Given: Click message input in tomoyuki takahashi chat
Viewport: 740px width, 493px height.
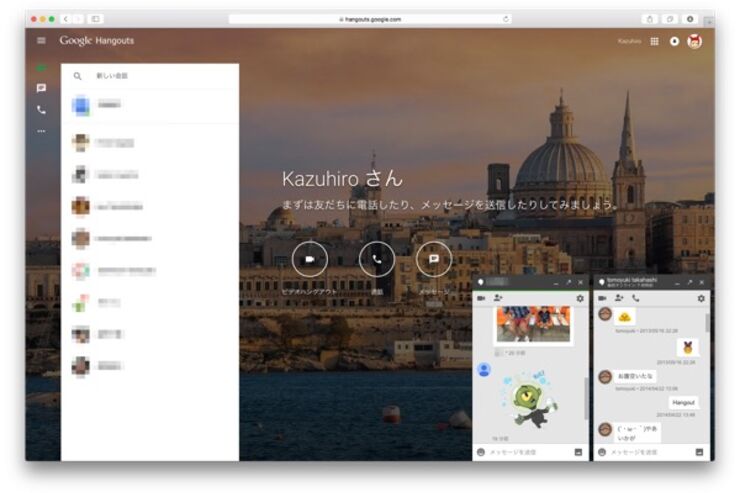Looking at the screenshot, I should [x=650, y=452].
